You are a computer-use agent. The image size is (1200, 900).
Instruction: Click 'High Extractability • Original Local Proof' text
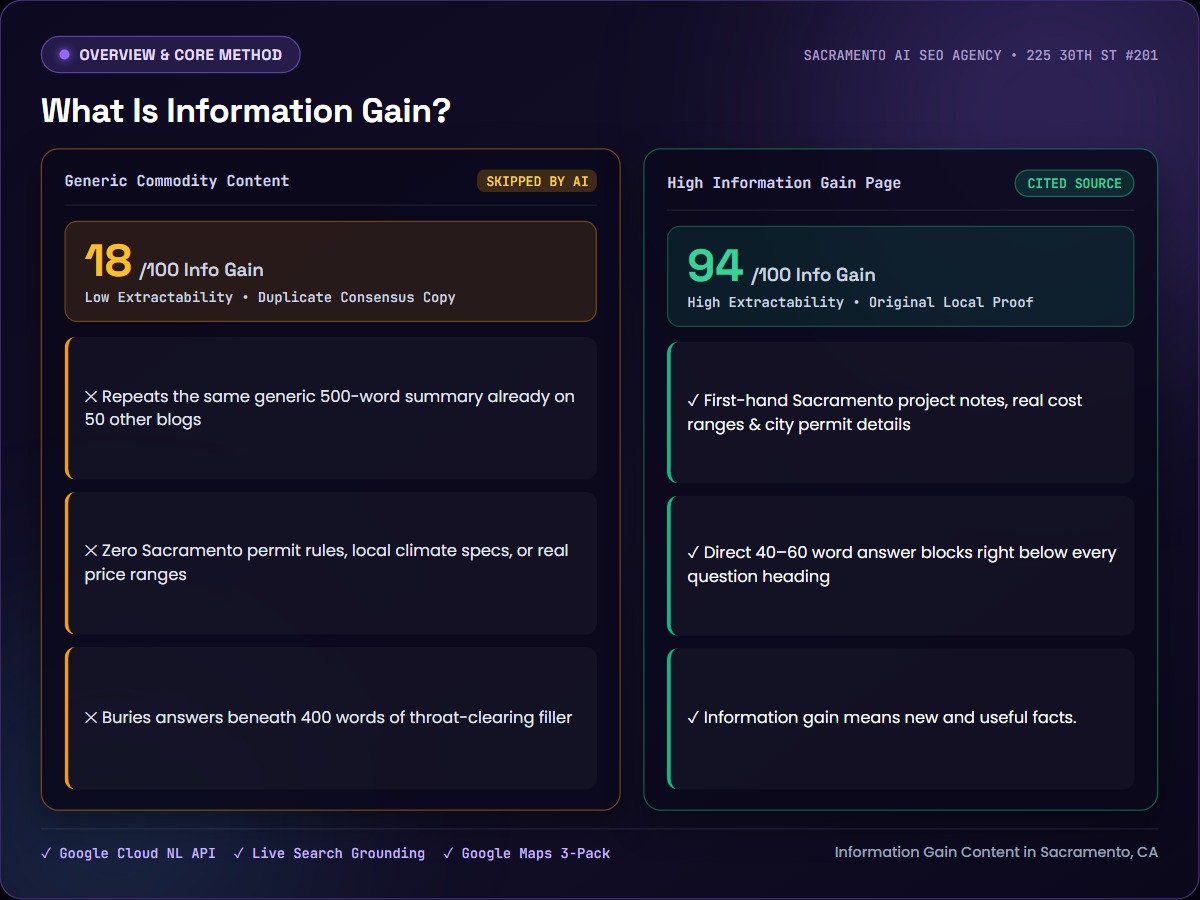[x=860, y=302]
